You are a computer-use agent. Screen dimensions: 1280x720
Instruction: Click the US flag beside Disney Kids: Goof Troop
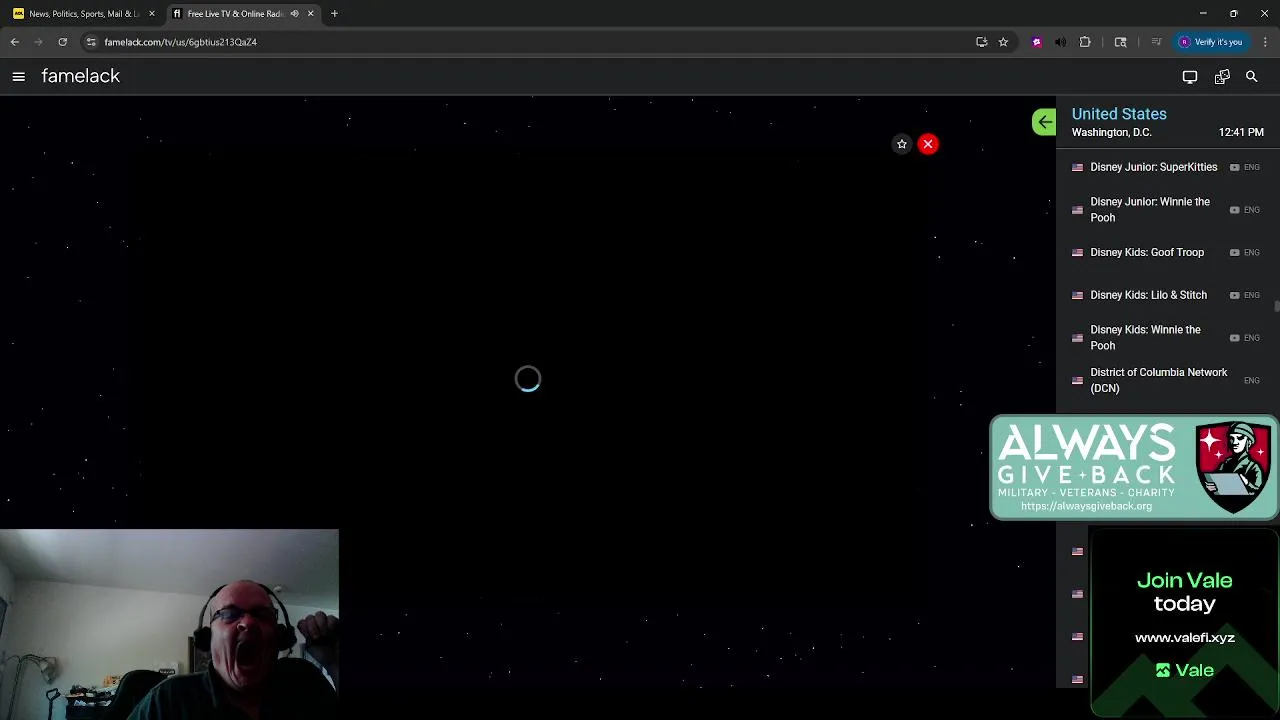pyautogui.click(x=1077, y=252)
